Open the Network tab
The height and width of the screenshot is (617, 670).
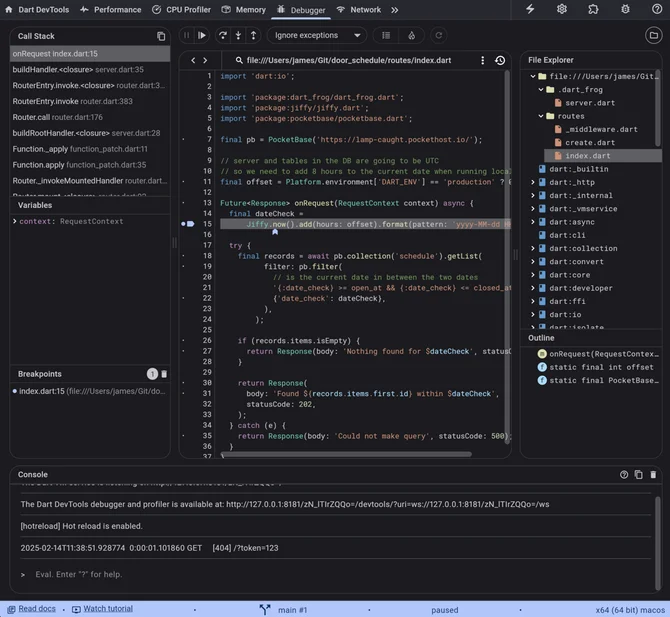(x=359, y=9)
